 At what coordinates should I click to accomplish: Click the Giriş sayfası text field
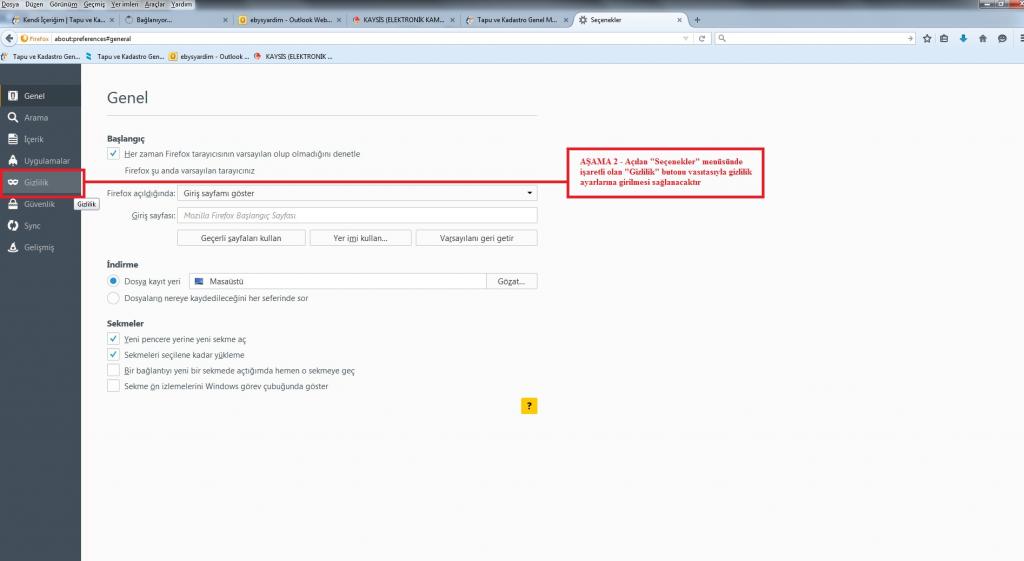click(357, 215)
